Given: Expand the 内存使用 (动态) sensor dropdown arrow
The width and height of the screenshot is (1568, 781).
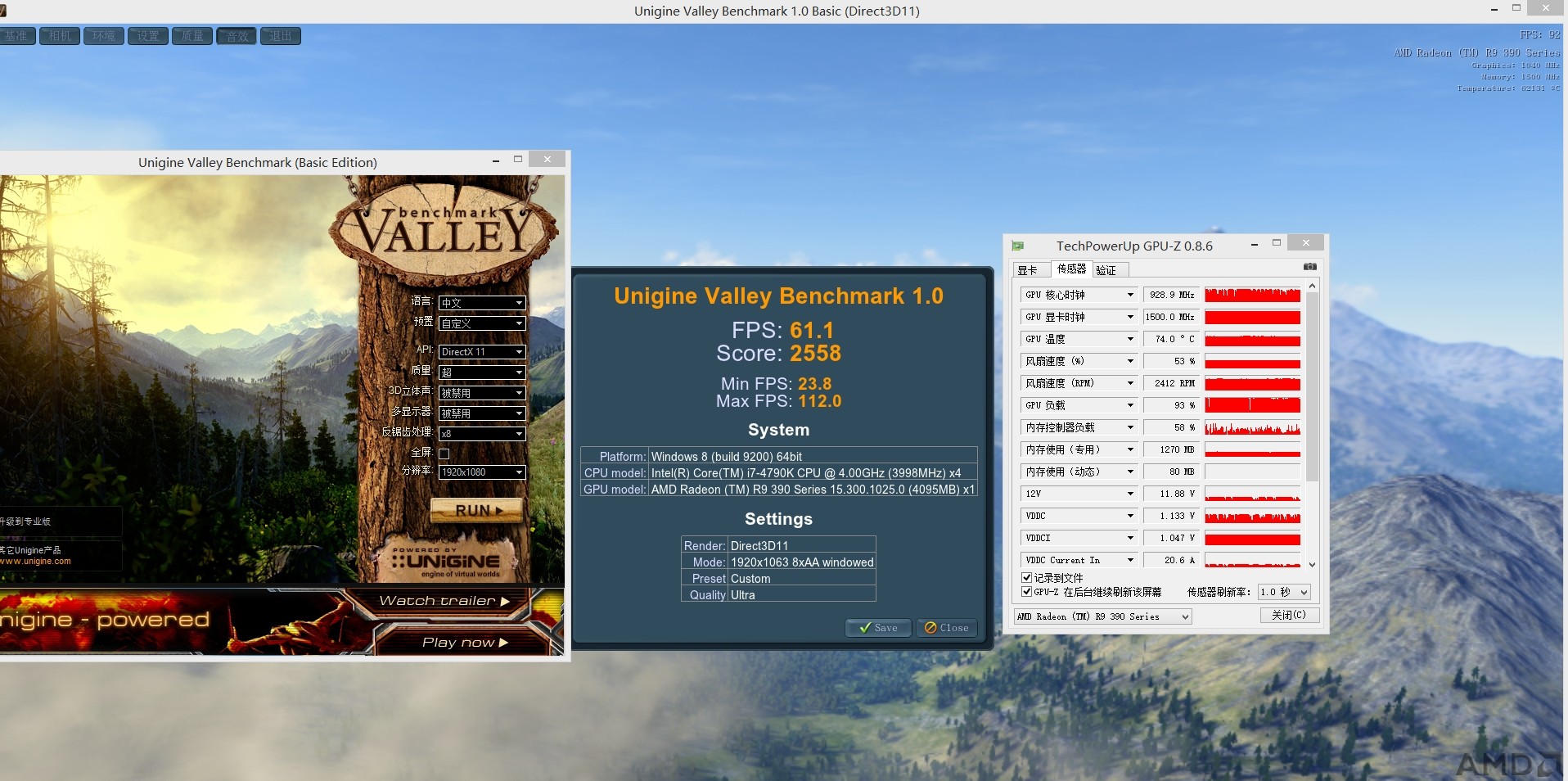Looking at the screenshot, I should coord(1130,472).
